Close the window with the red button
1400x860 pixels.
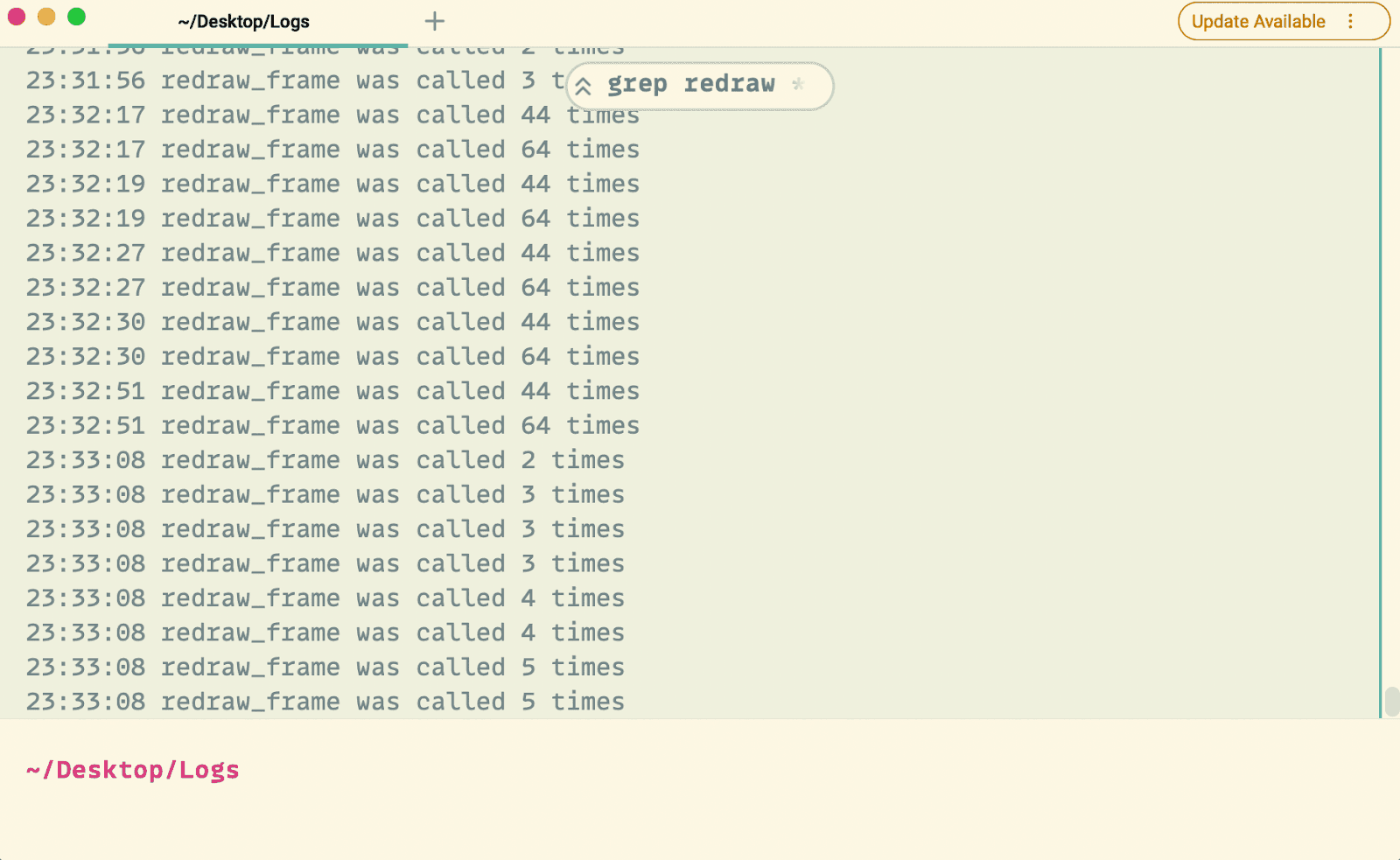point(17,17)
